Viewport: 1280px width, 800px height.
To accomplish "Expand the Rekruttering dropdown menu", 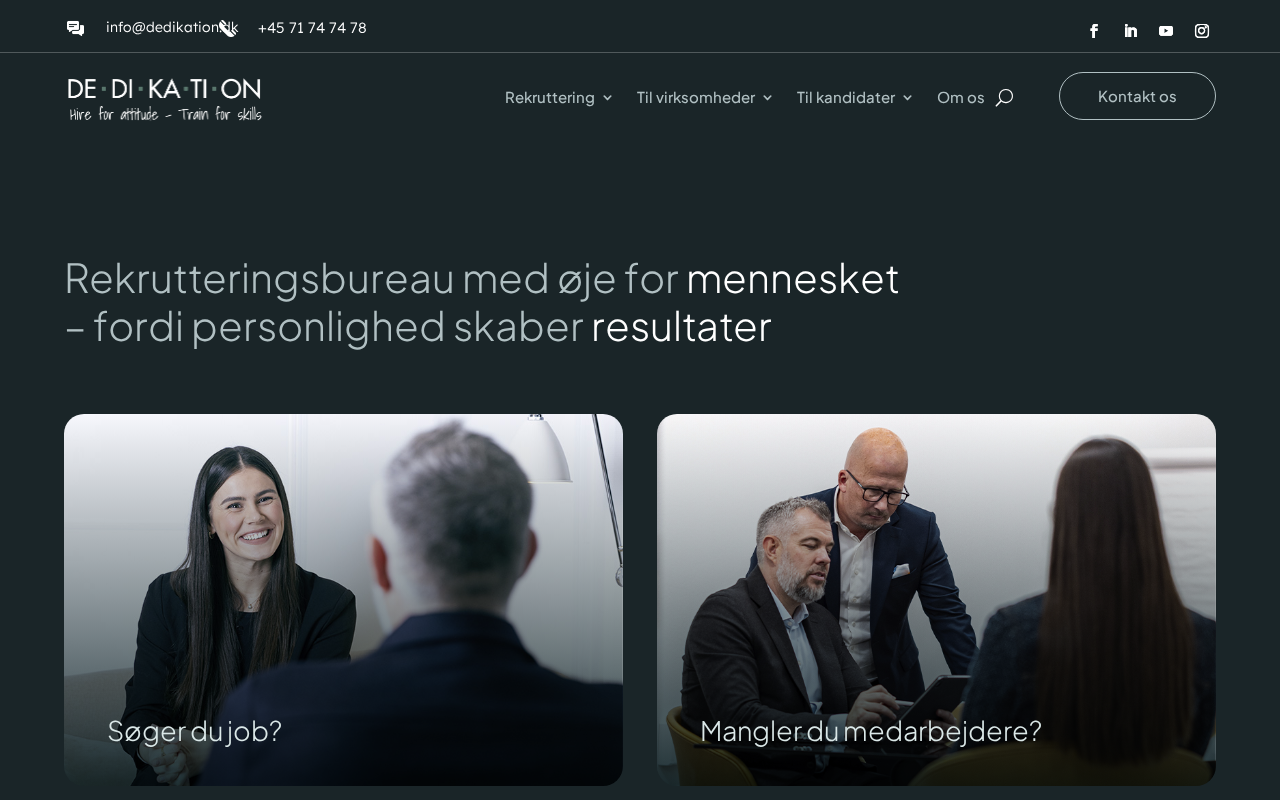I will click(558, 97).
